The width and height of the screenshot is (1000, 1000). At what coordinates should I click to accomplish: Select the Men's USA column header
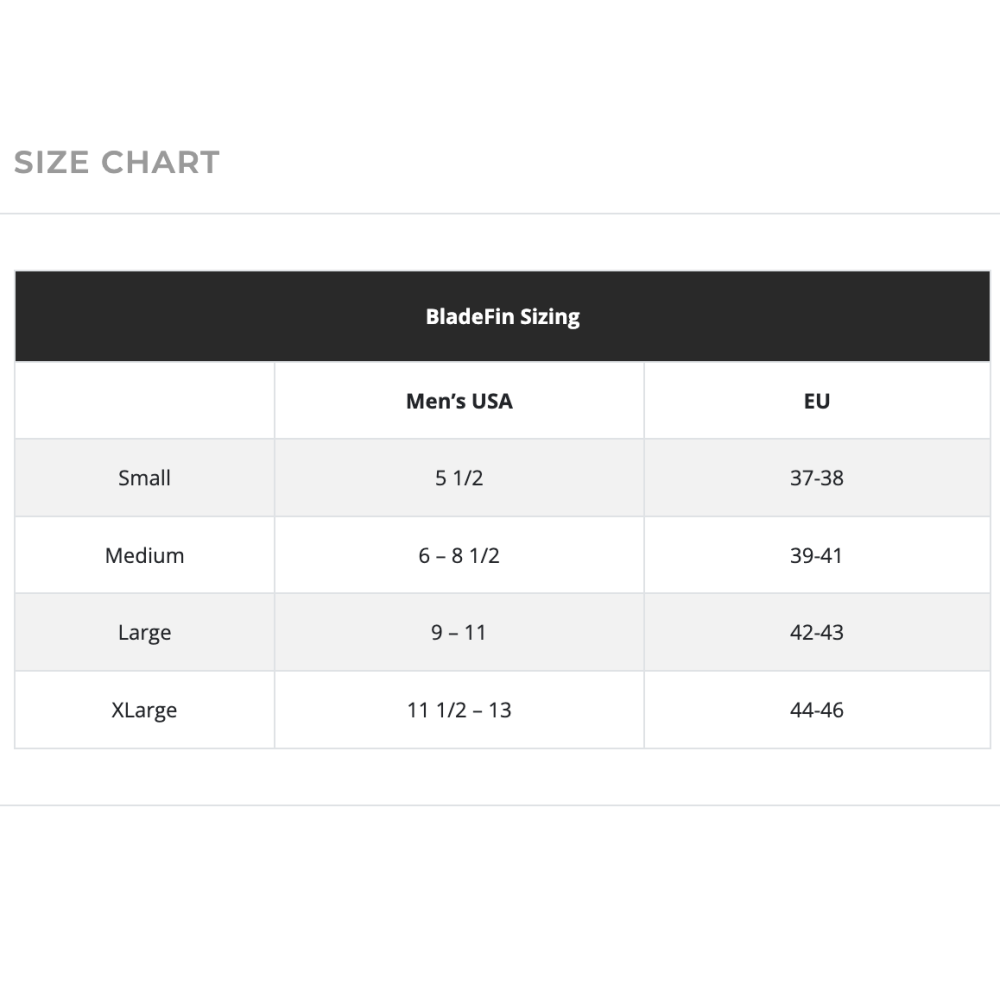(x=459, y=401)
